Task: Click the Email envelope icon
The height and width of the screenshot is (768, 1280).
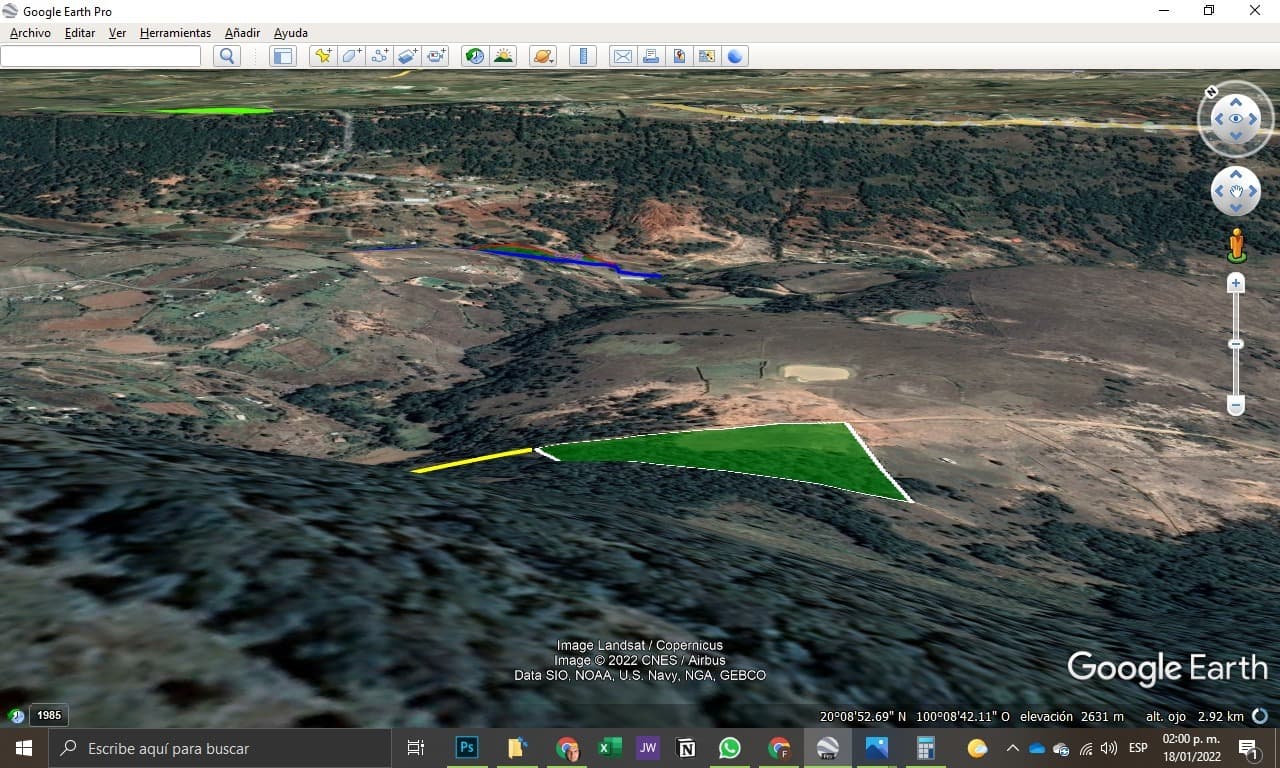Action: click(623, 56)
